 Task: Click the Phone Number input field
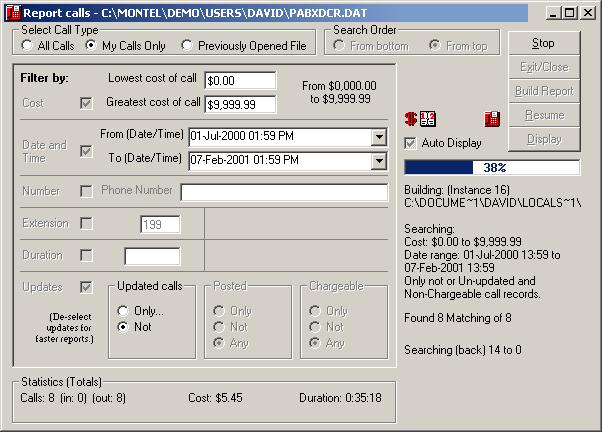pyautogui.click(x=284, y=192)
